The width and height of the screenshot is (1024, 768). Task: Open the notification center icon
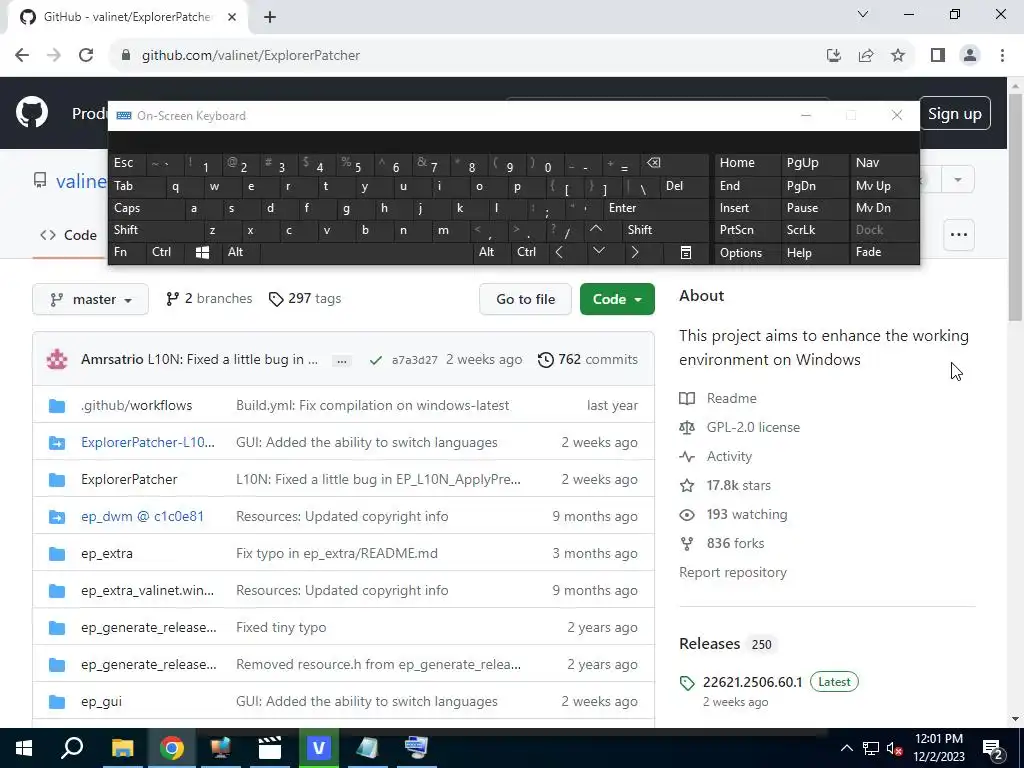coord(993,748)
